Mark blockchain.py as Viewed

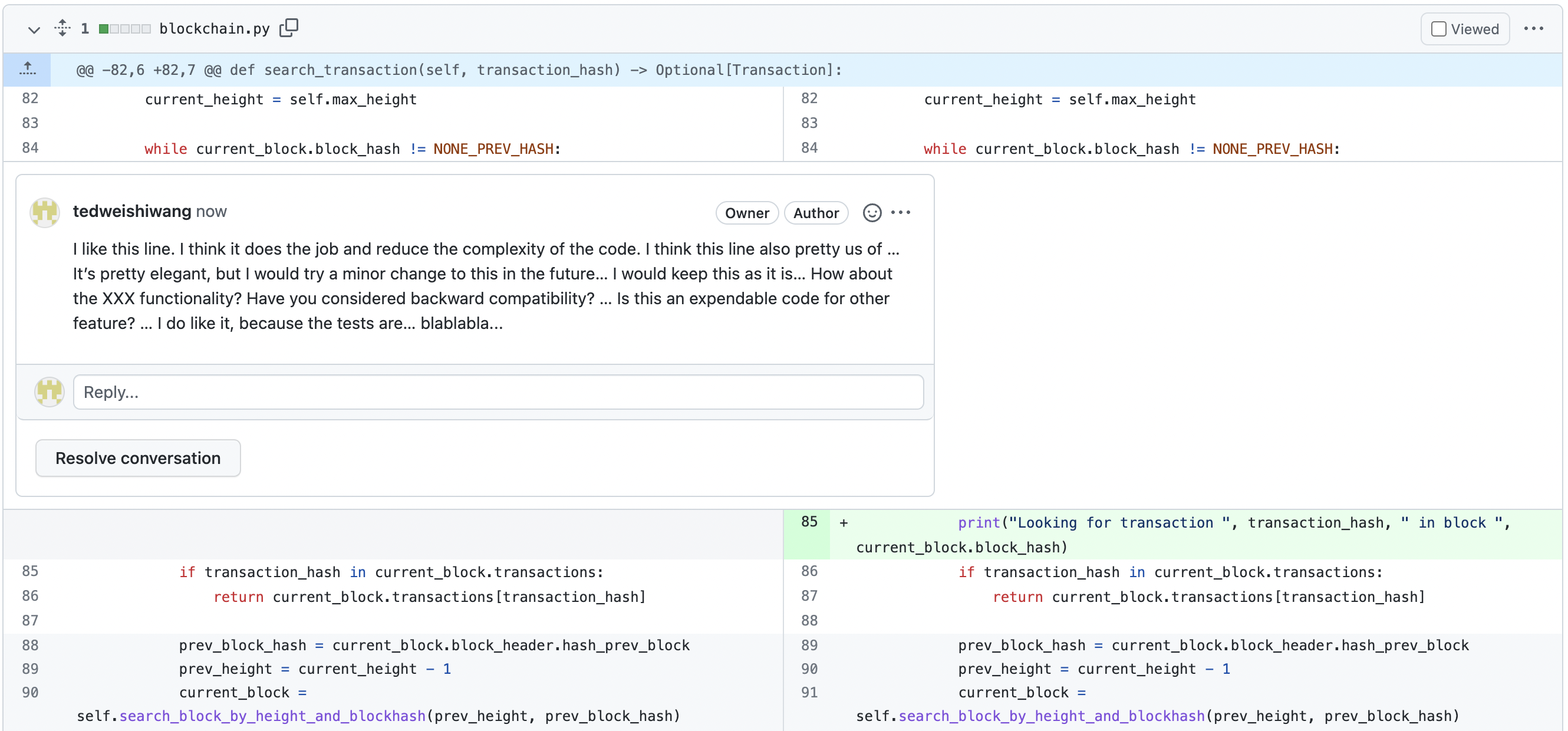(1464, 29)
